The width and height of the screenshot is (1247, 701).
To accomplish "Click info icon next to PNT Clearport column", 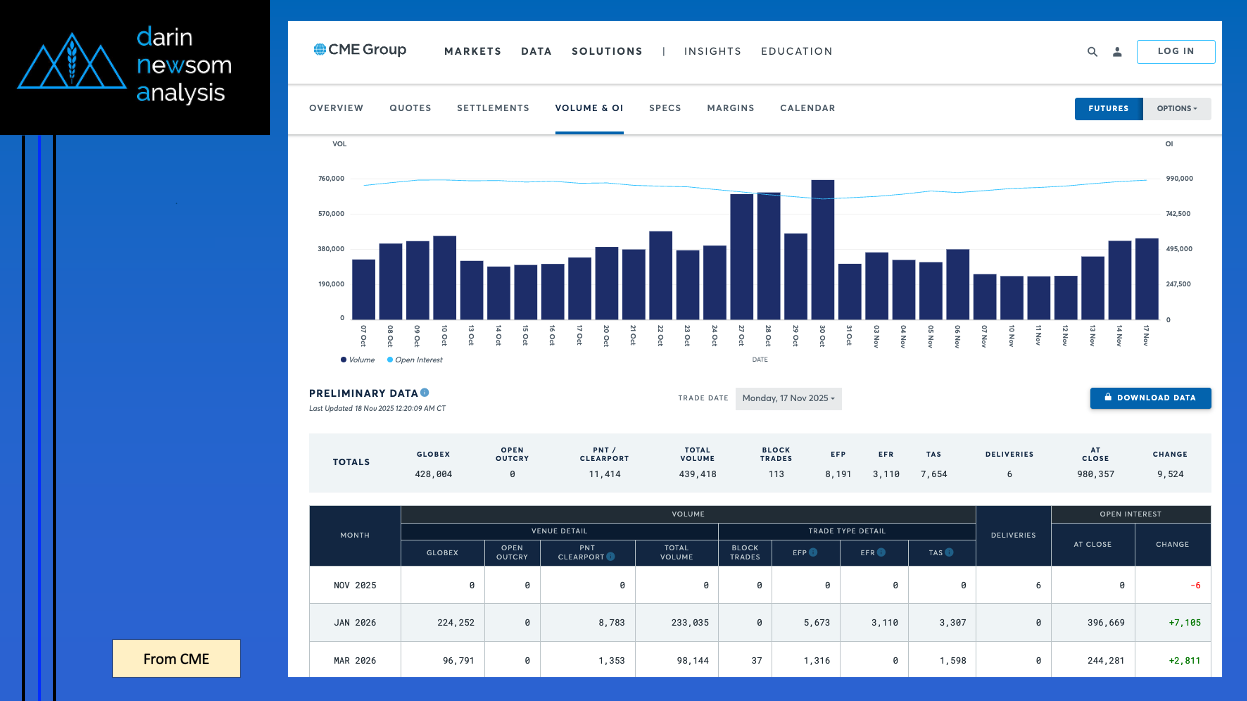I will pos(610,556).
